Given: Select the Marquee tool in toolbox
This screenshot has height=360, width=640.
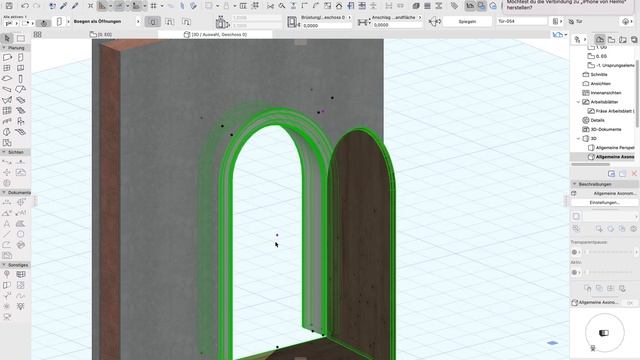Looking at the screenshot, I should [20, 38].
